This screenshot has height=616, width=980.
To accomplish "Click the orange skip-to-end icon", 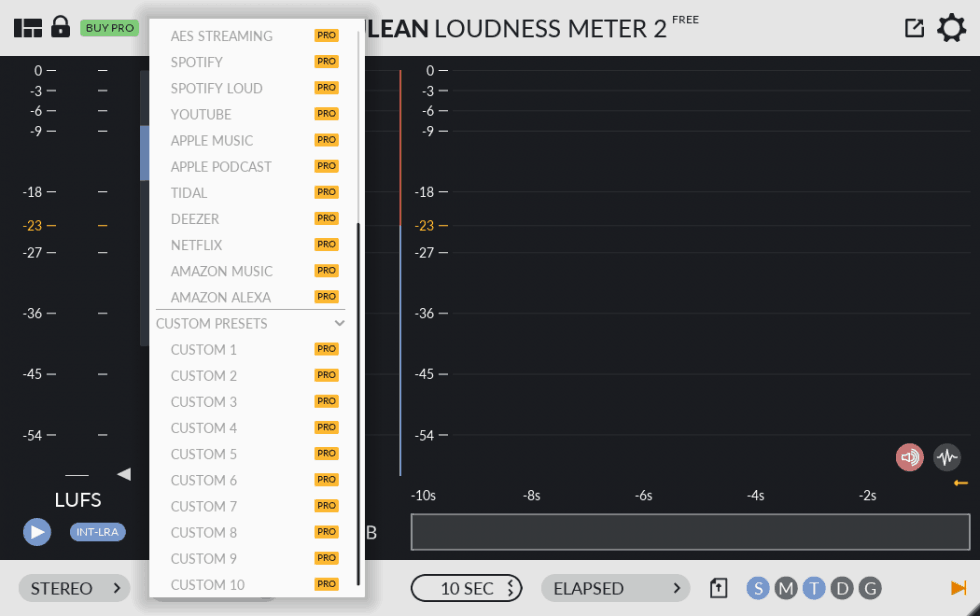I will click(x=958, y=588).
